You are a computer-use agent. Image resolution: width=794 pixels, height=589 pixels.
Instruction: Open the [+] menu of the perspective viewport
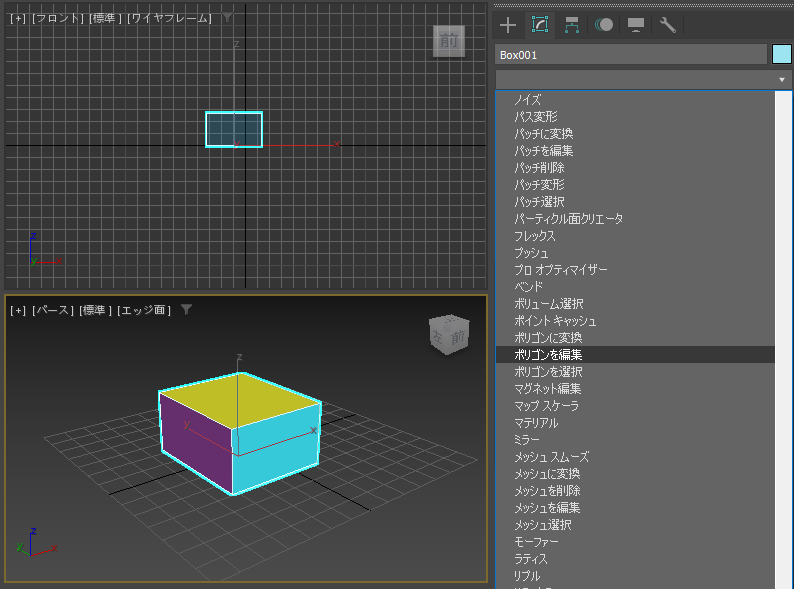coord(18,310)
